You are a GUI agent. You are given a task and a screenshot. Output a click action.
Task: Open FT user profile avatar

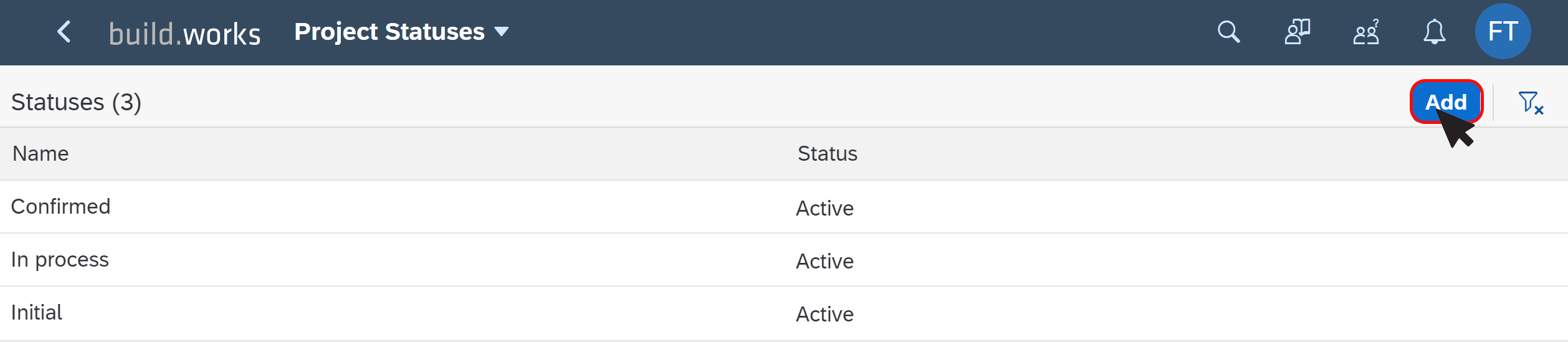pos(1503,31)
